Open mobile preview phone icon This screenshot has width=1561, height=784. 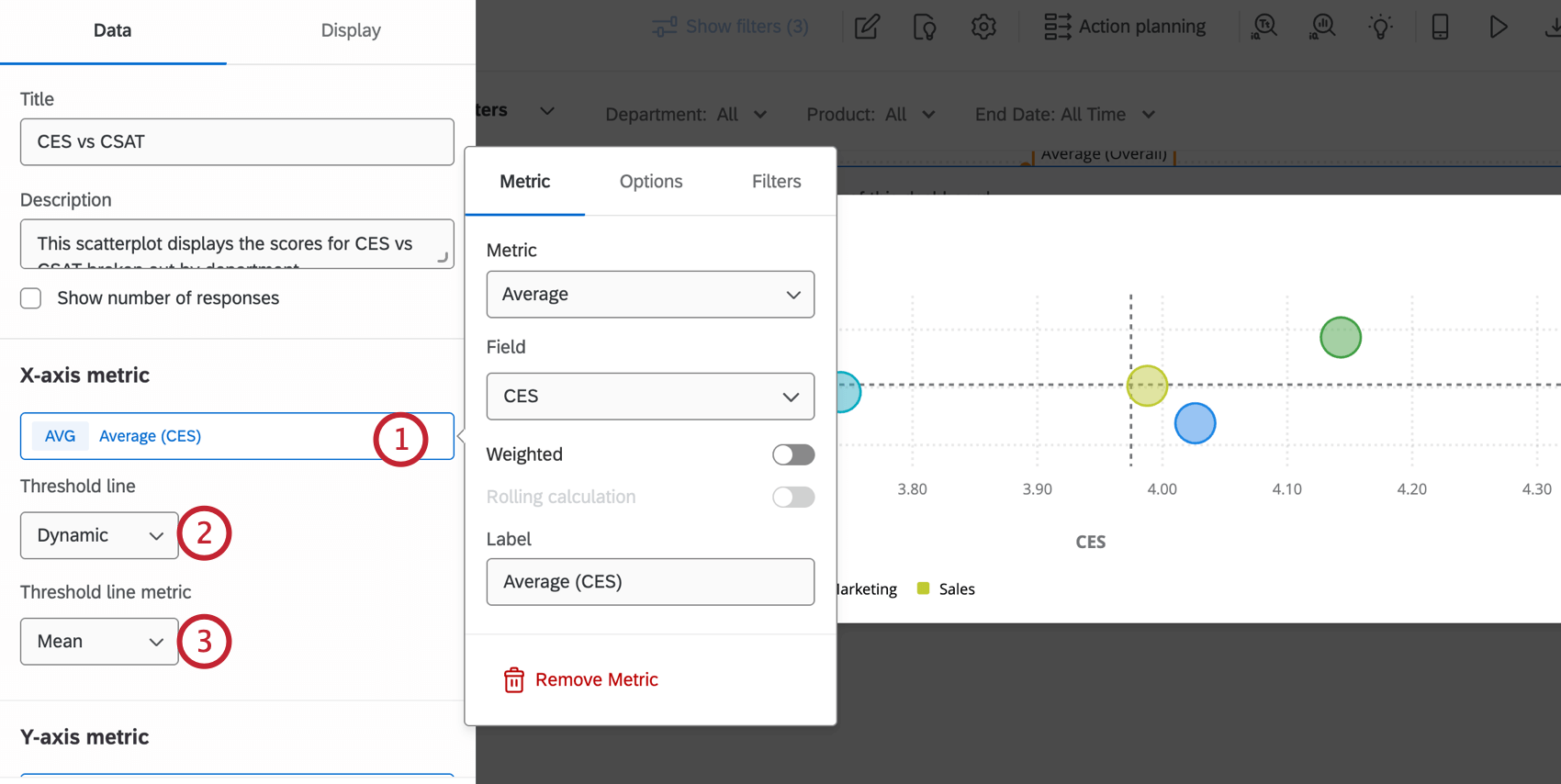pyautogui.click(x=1440, y=27)
